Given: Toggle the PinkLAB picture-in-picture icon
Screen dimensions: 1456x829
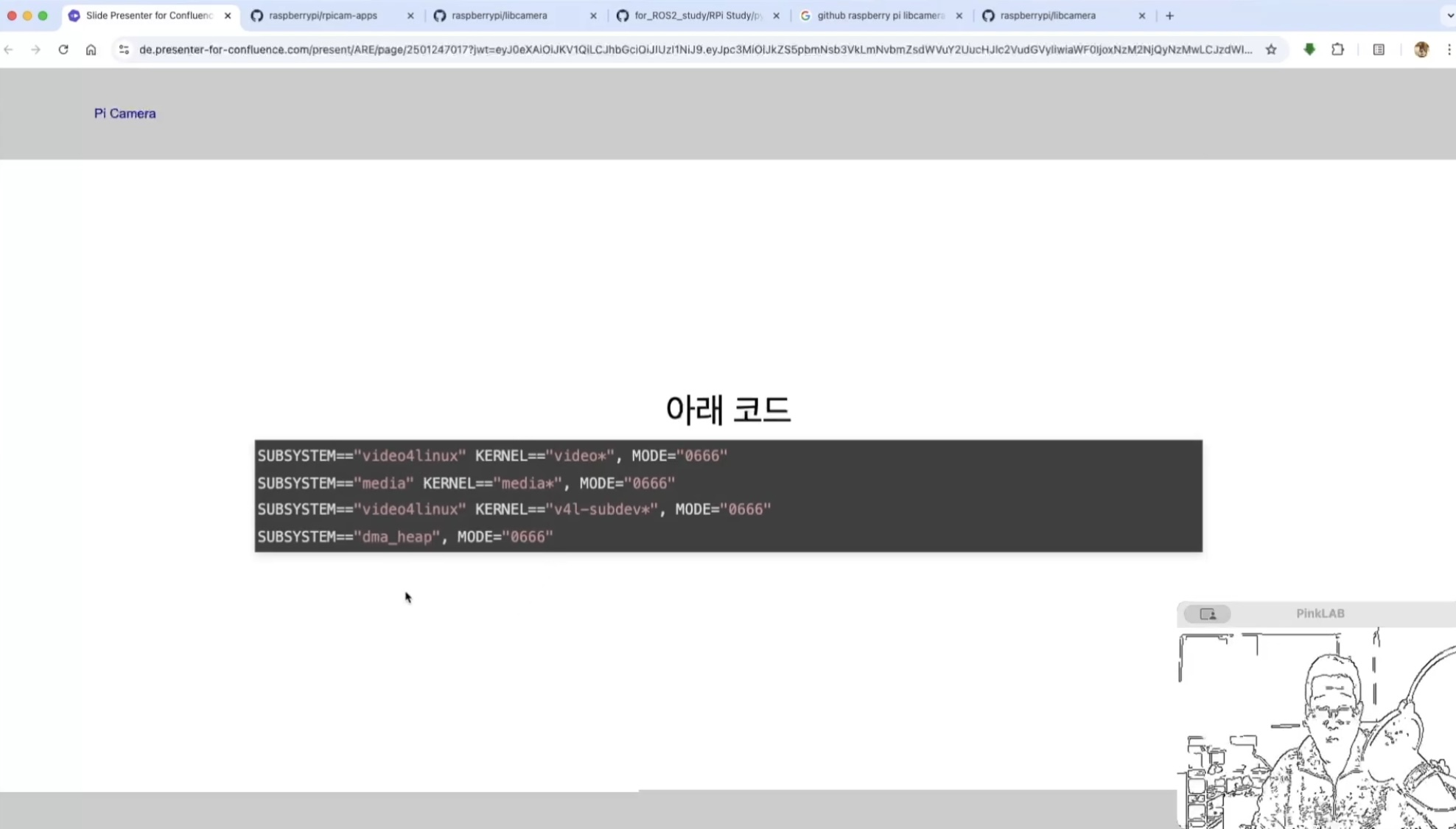Looking at the screenshot, I should click(1207, 614).
